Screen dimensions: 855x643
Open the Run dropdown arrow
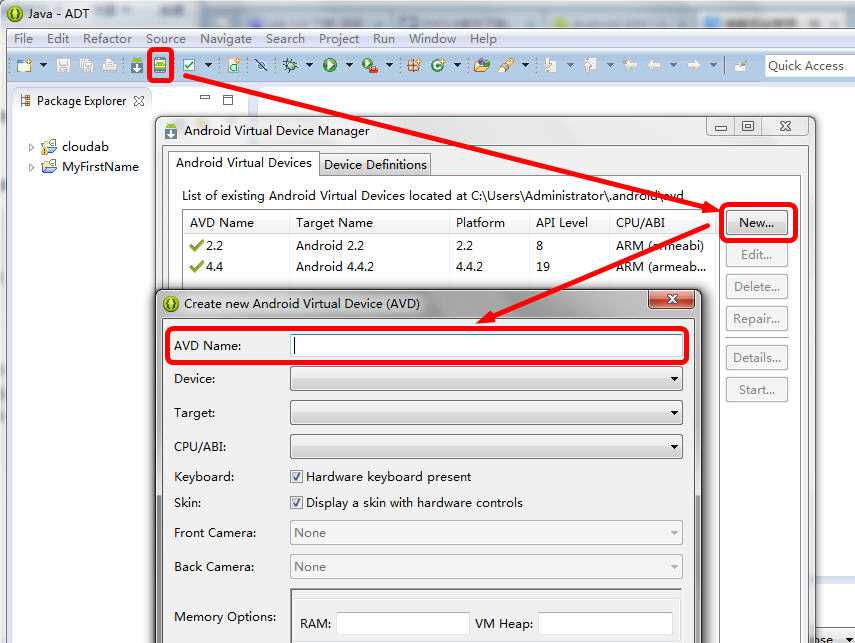coord(349,65)
